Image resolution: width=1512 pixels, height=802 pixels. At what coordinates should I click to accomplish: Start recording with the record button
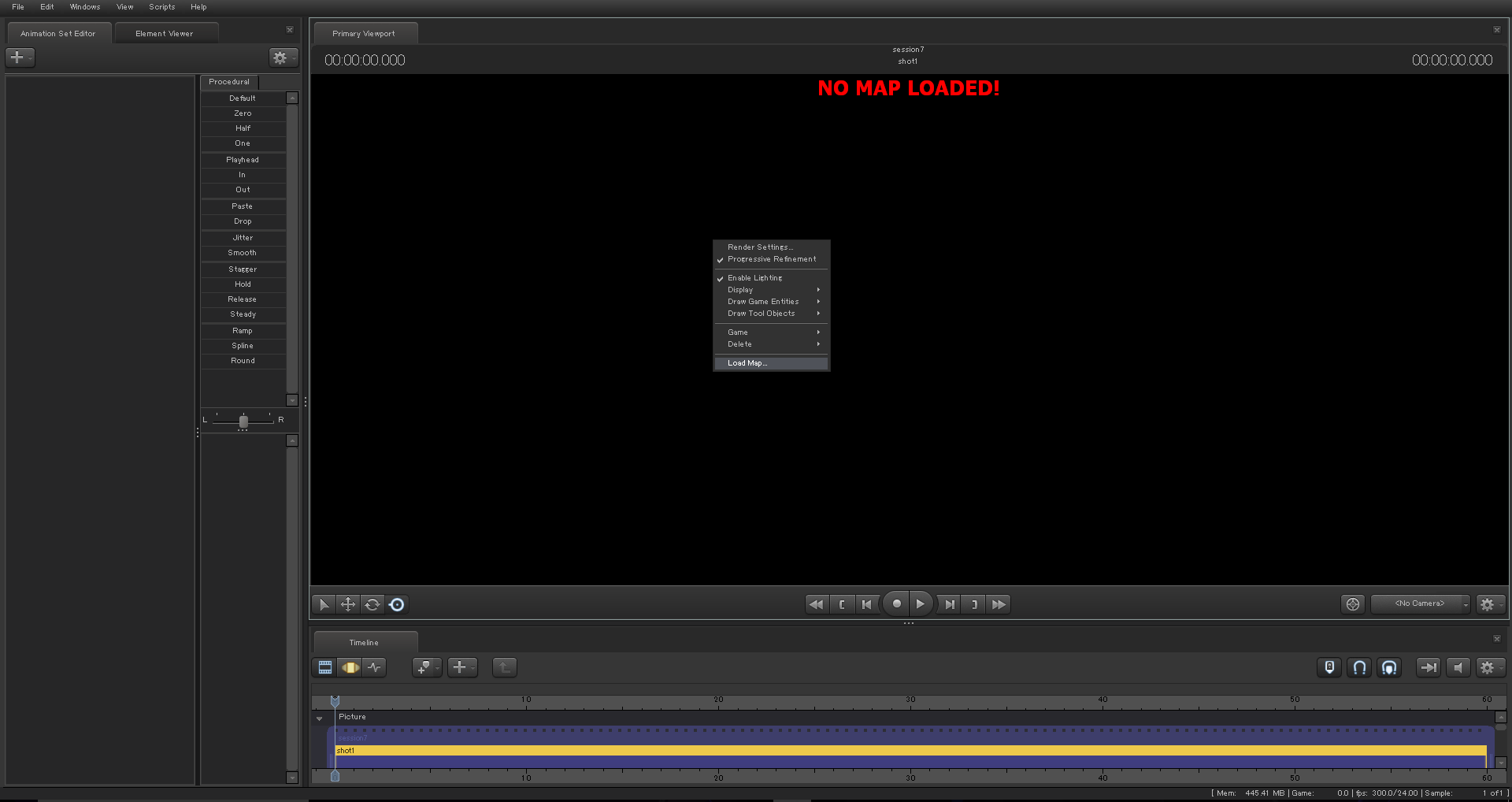896,604
